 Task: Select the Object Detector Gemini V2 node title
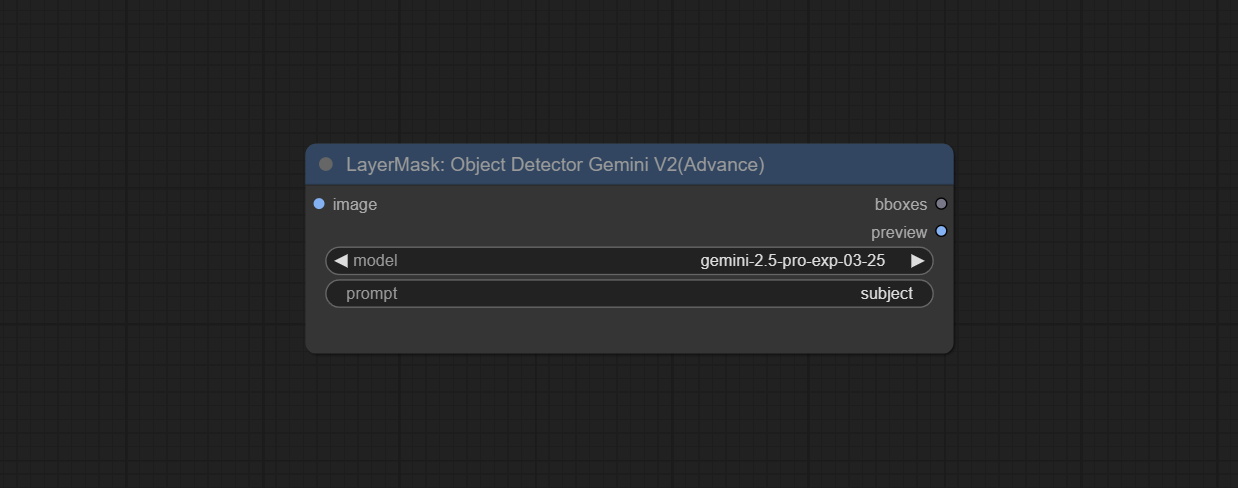[555, 164]
